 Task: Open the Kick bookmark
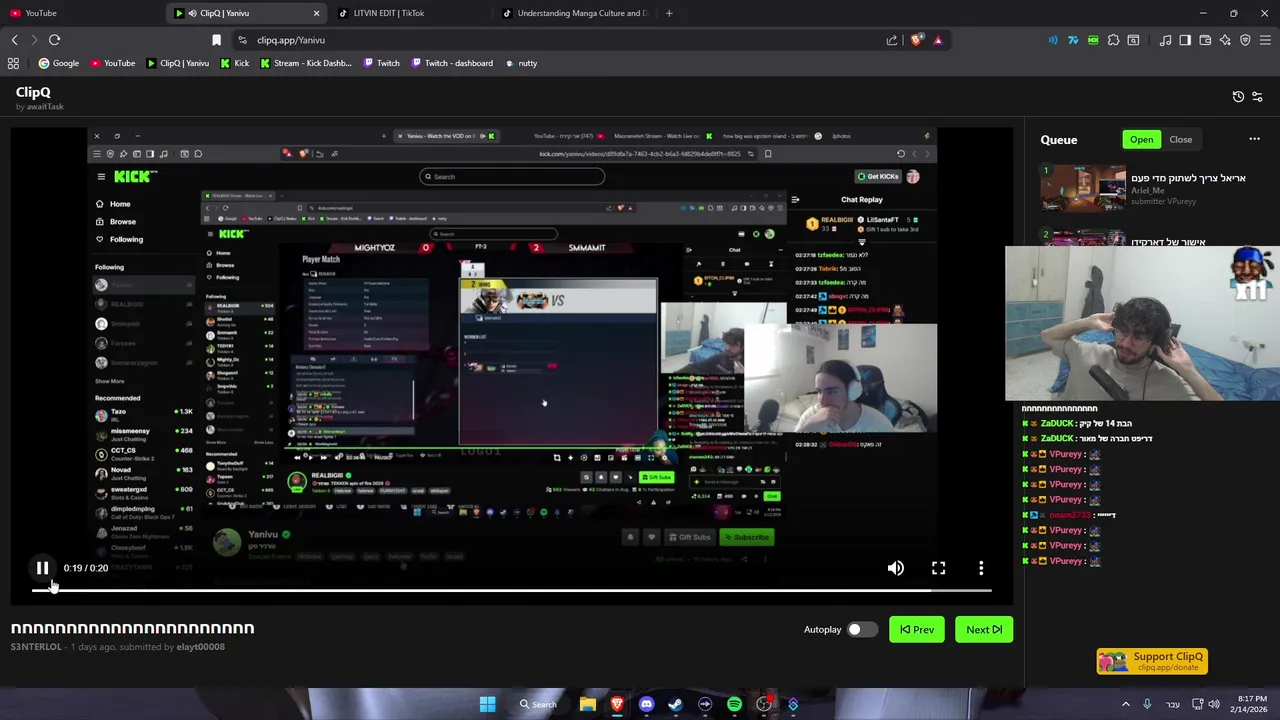point(234,63)
